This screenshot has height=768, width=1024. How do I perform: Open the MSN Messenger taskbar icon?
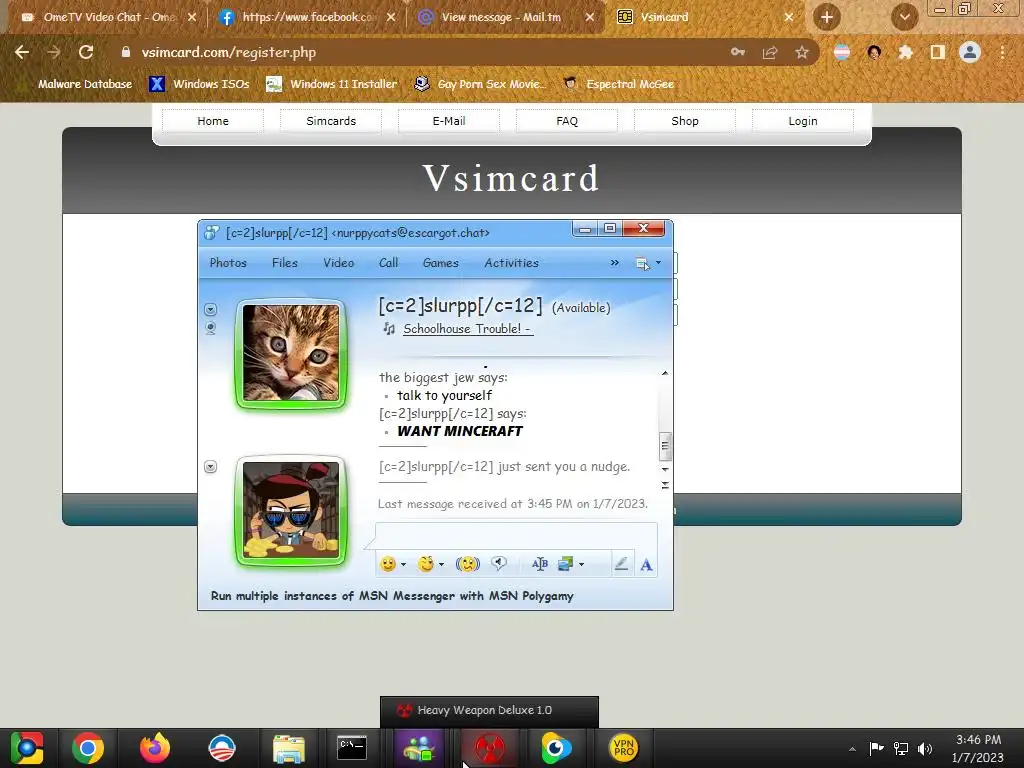[x=419, y=748]
